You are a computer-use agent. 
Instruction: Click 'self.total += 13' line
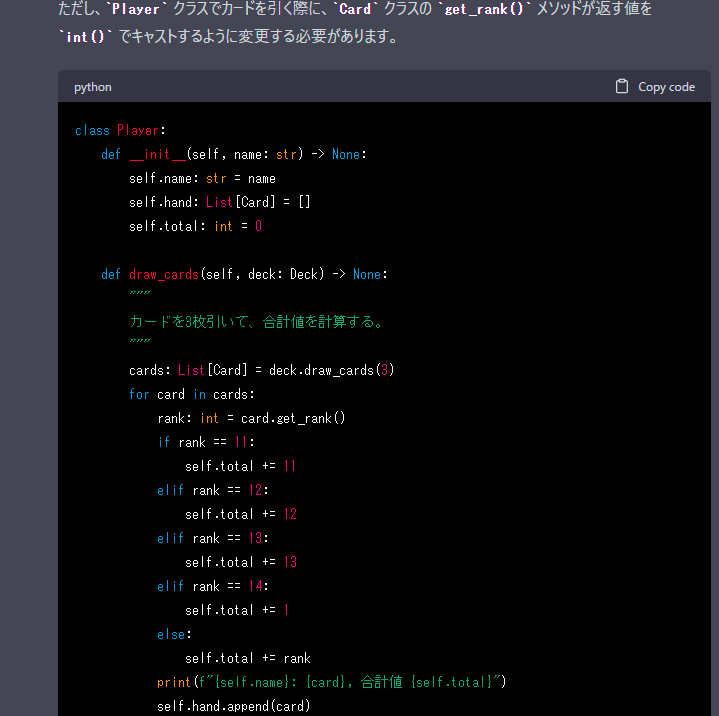[x=241, y=562]
